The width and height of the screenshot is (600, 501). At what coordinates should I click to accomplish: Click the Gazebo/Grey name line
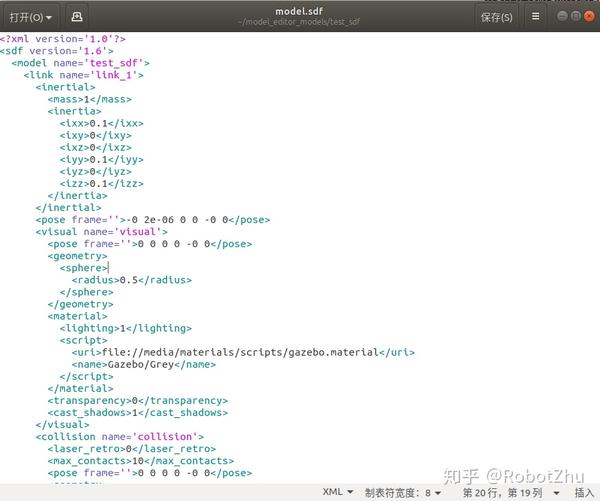coord(143,364)
